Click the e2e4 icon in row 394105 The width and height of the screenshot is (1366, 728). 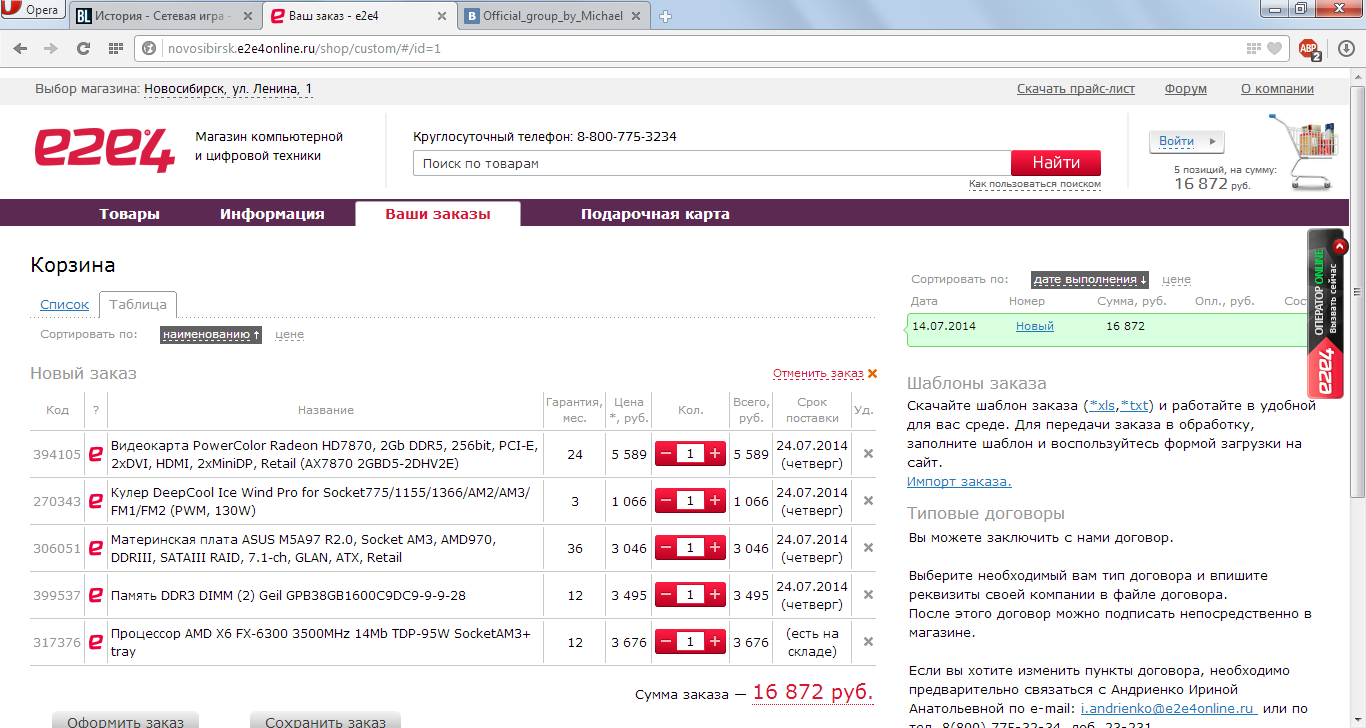pyautogui.click(x=96, y=454)
